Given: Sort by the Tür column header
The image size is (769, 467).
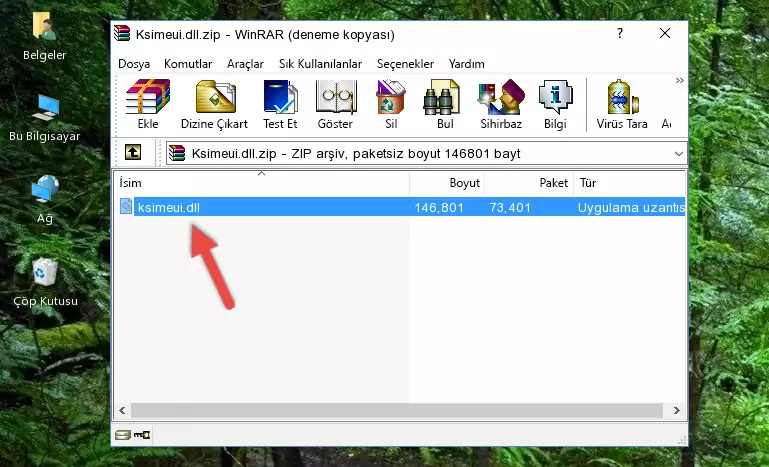Looking at the screenshot, I should pyautogui.click(x=630, y=183).
